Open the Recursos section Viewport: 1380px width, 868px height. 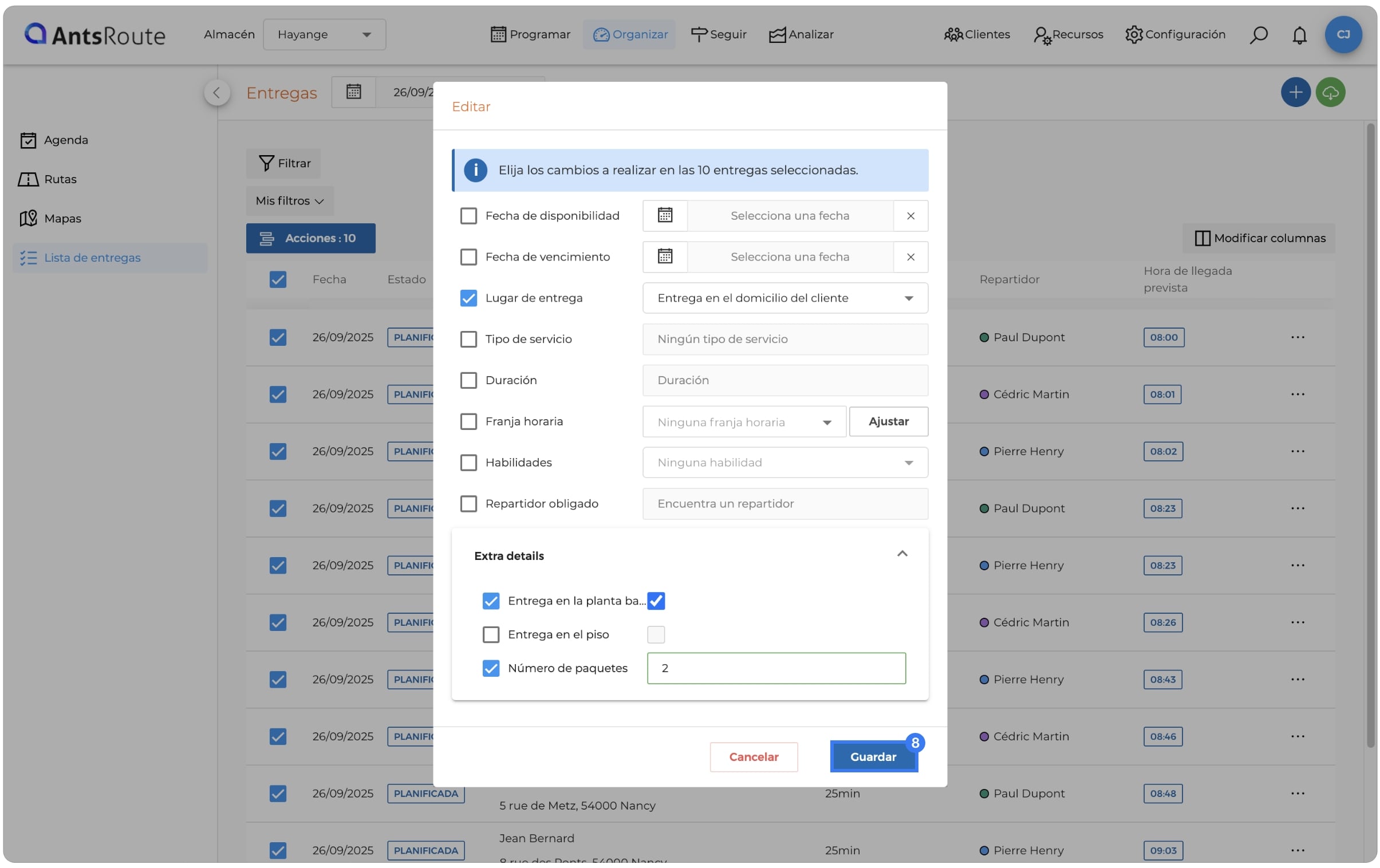1068,34
